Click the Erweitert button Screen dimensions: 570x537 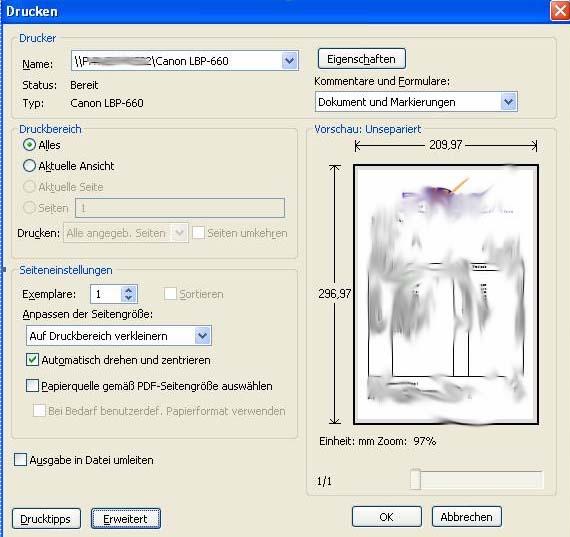tap(126, 519)
